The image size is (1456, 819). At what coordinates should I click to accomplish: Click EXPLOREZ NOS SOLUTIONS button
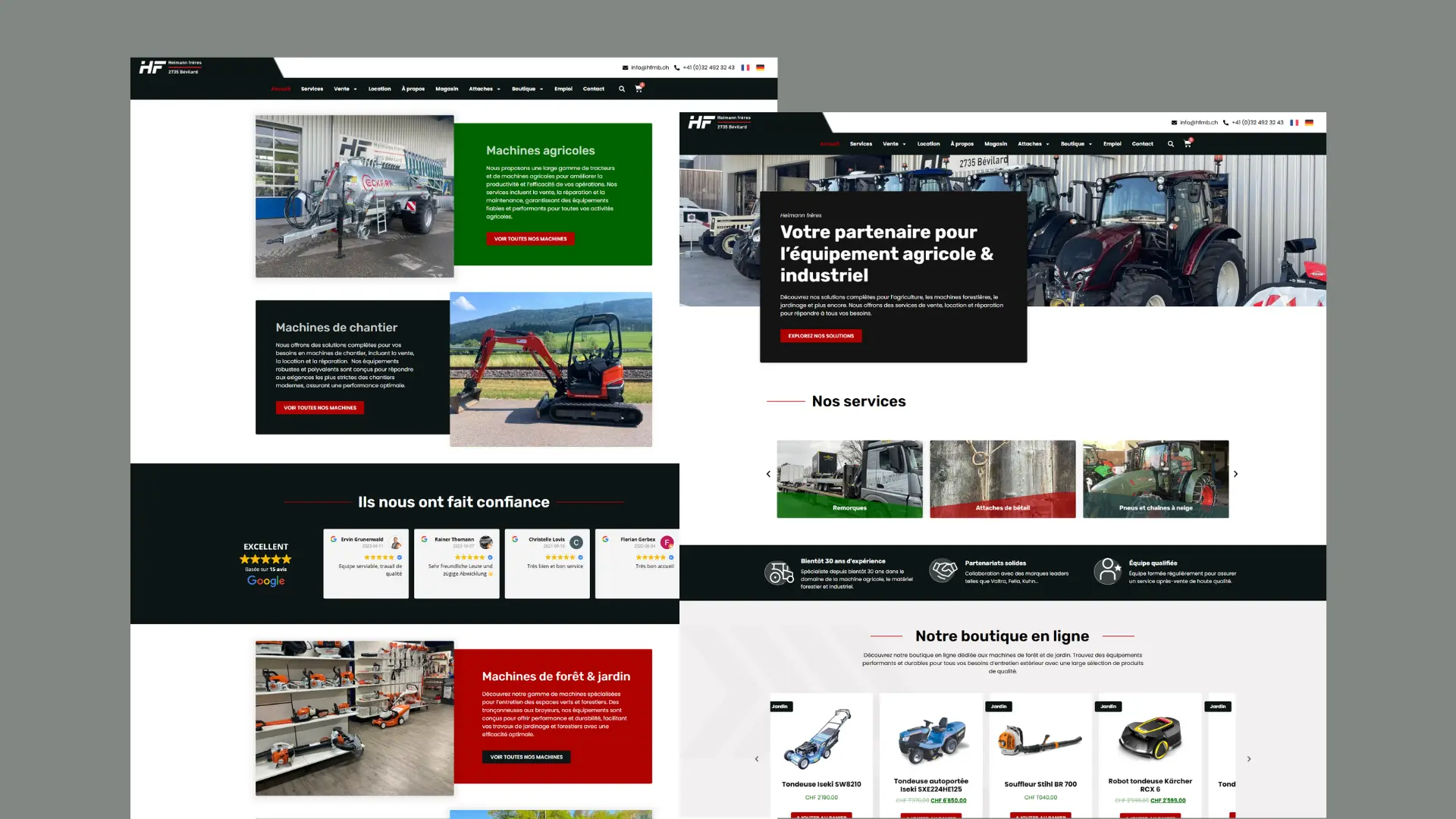point(821,336)
